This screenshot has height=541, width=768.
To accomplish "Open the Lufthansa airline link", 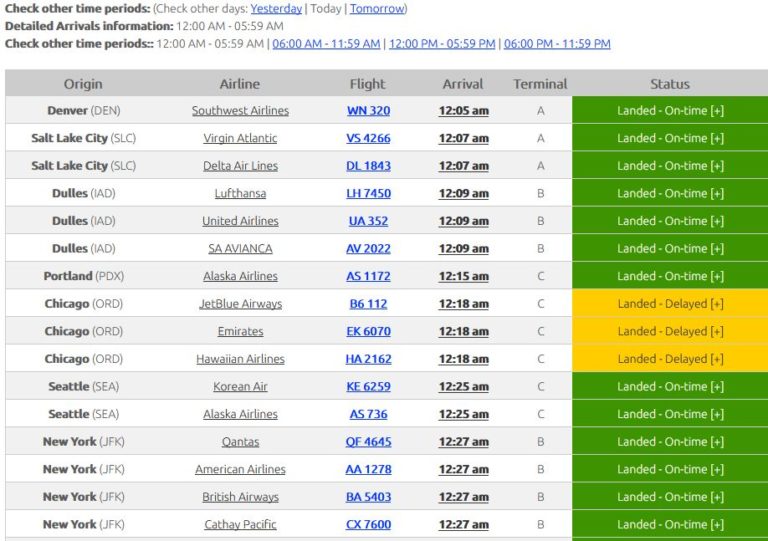I will click(240, 193).
